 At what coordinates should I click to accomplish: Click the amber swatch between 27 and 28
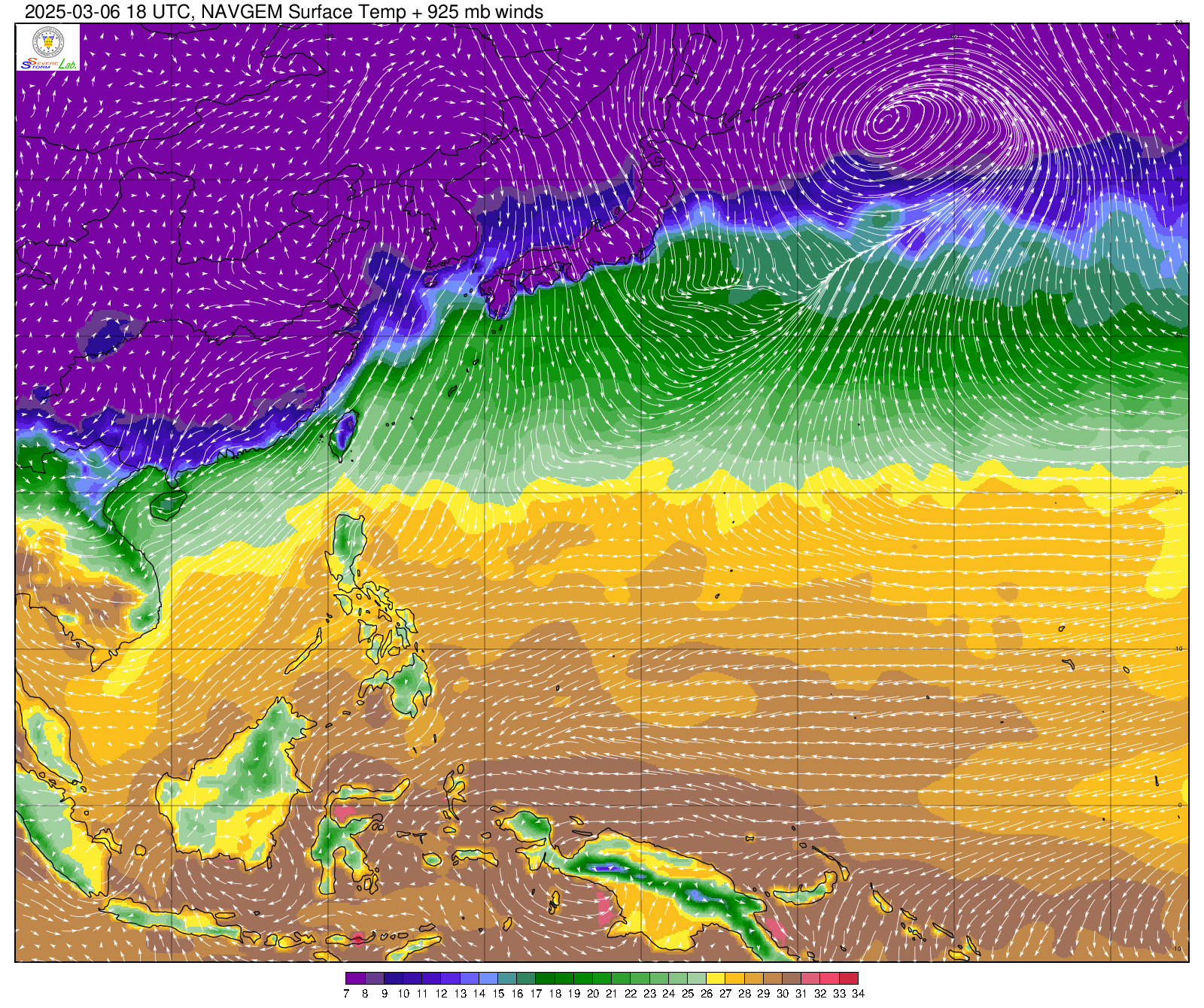pos(735,978)
